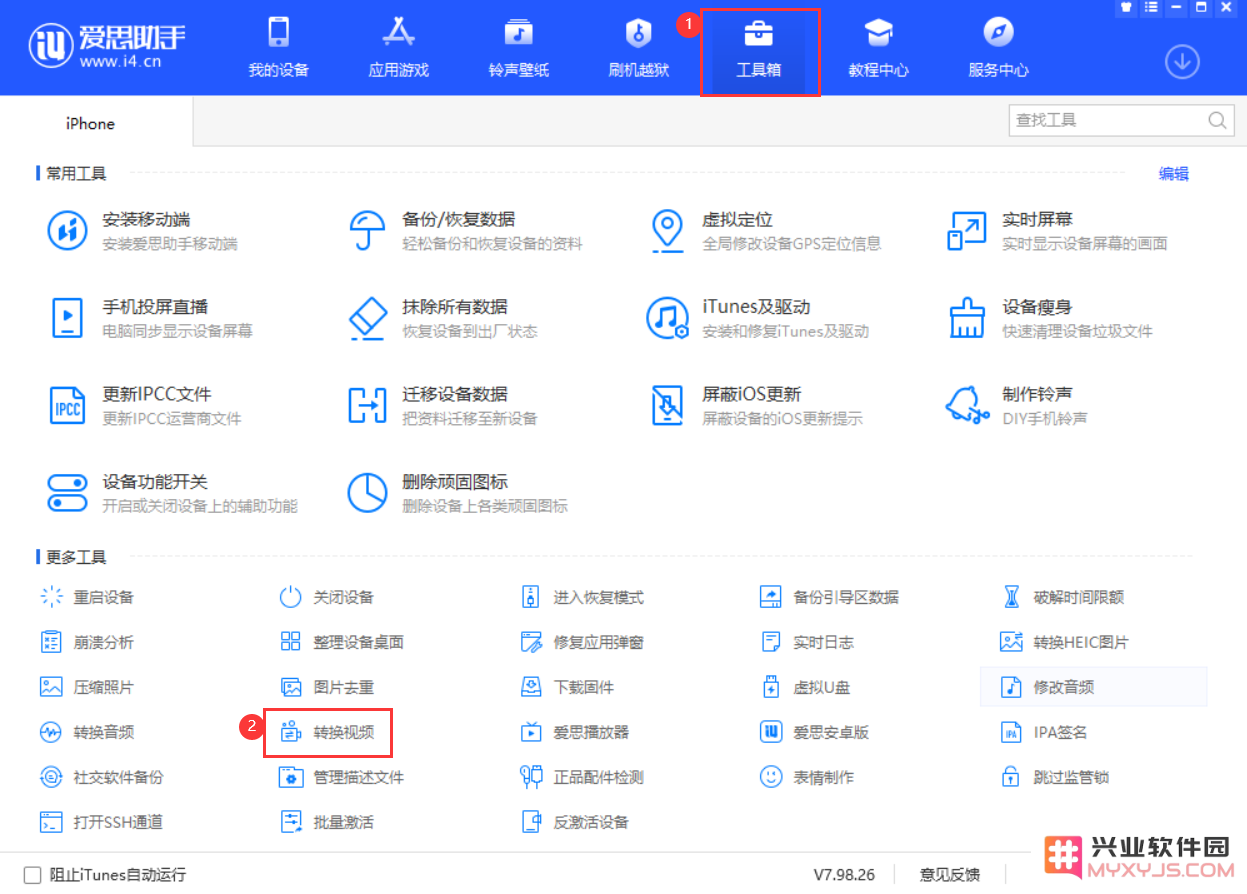1247x894 pixels.
Task: Click 意见反馈 button
Action: 950,875
